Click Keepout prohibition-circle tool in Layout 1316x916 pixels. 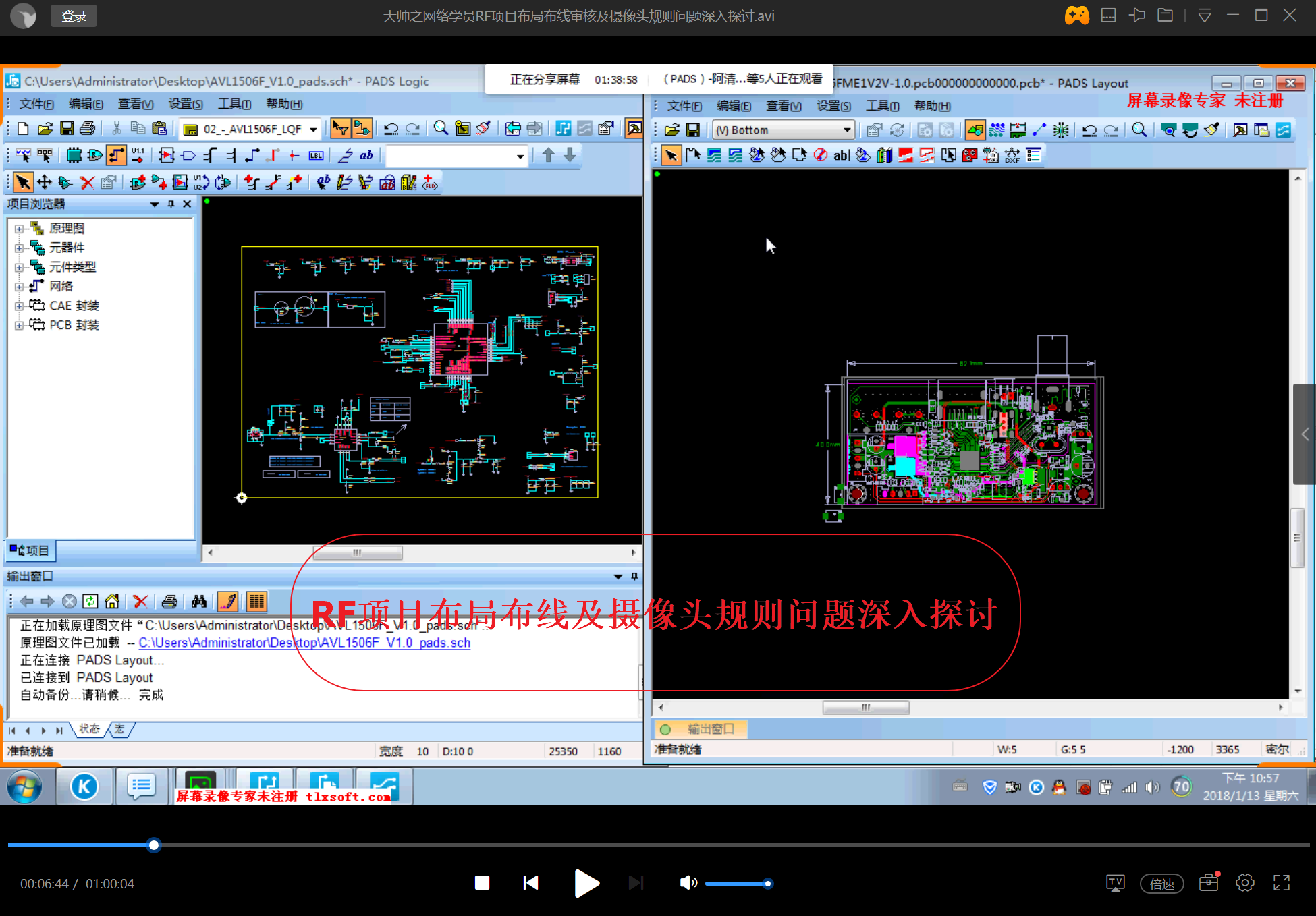tap(820, 156)
